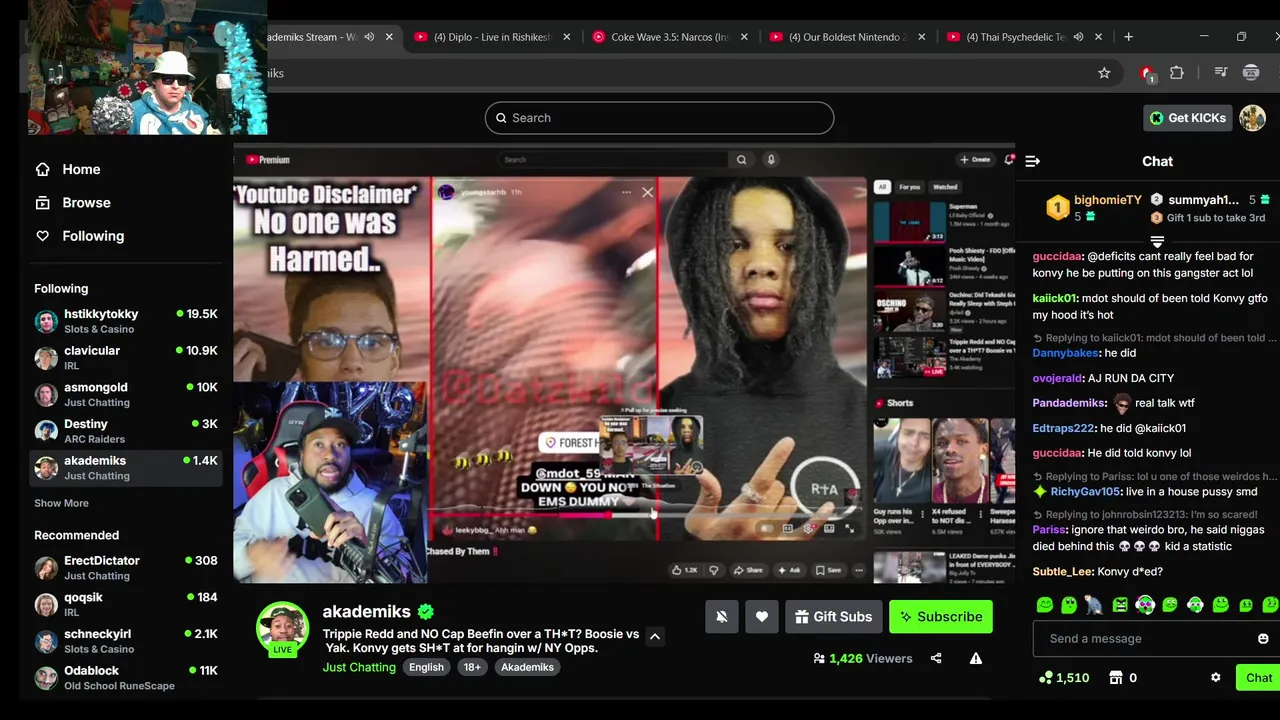Image resolution: width=1280 pixels, height=720 pixels.
Task: Open the emoji picker in chat
Action: click(x=1263, y=639)
